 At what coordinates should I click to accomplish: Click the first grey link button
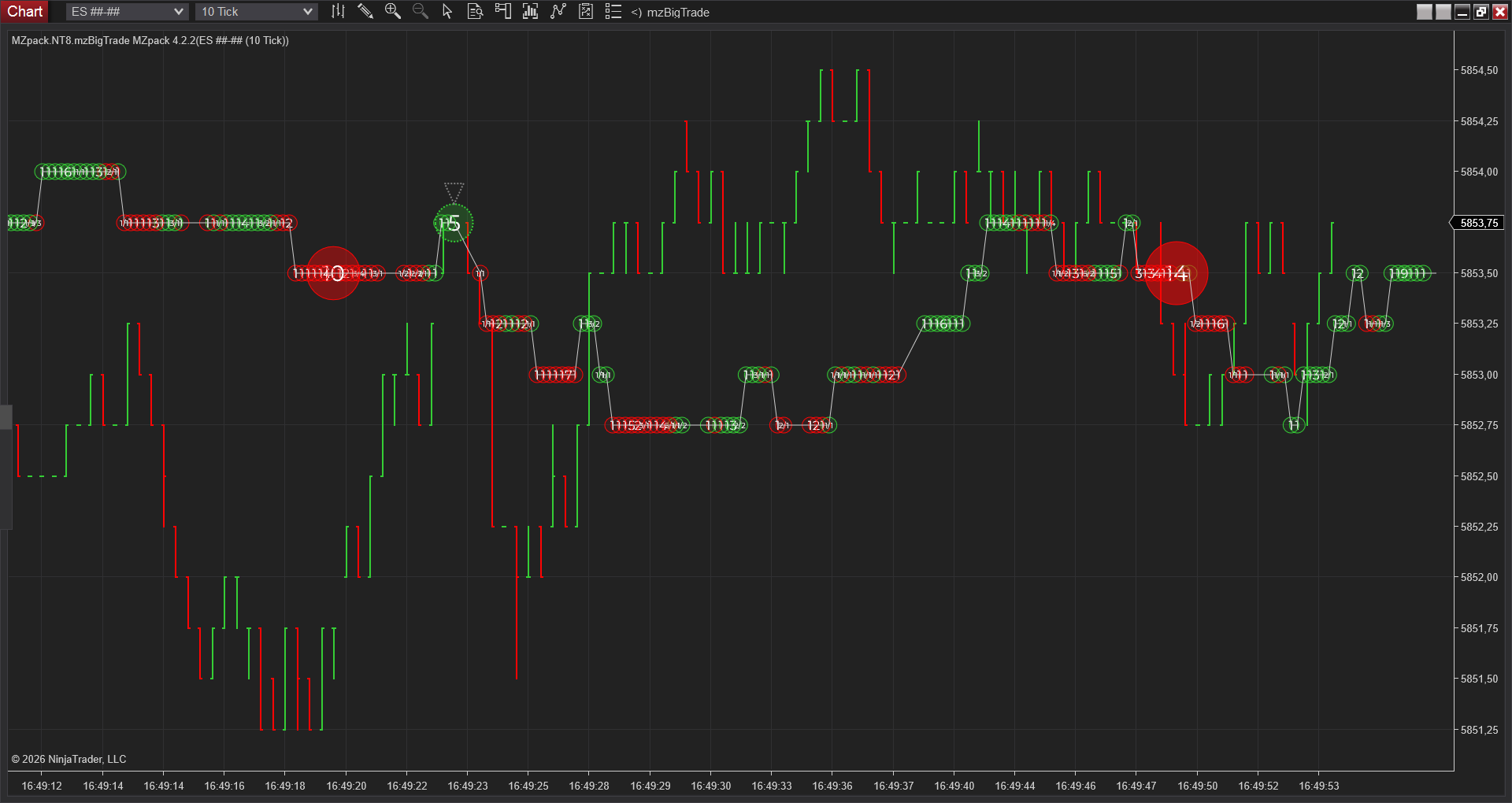(1425, 12)
